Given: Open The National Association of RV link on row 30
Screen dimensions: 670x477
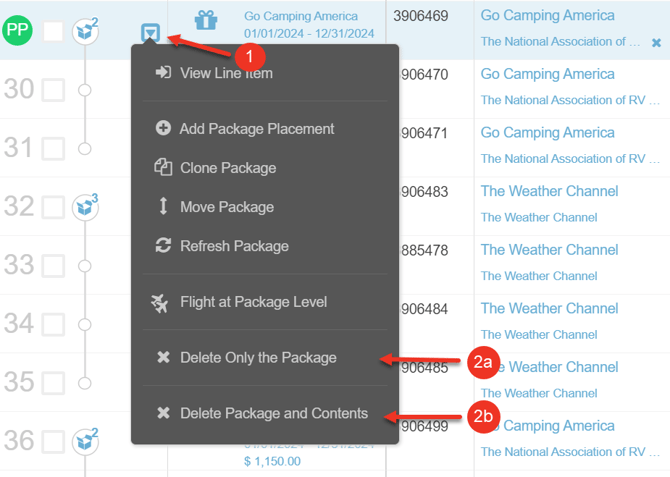Looking at the screenshot, I should pyautogui.click(x=570, y=100).
